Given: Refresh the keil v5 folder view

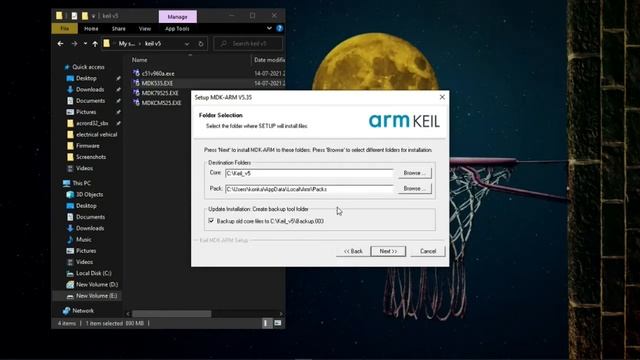Looking at the screenshot, I should [x=201, y=44].
